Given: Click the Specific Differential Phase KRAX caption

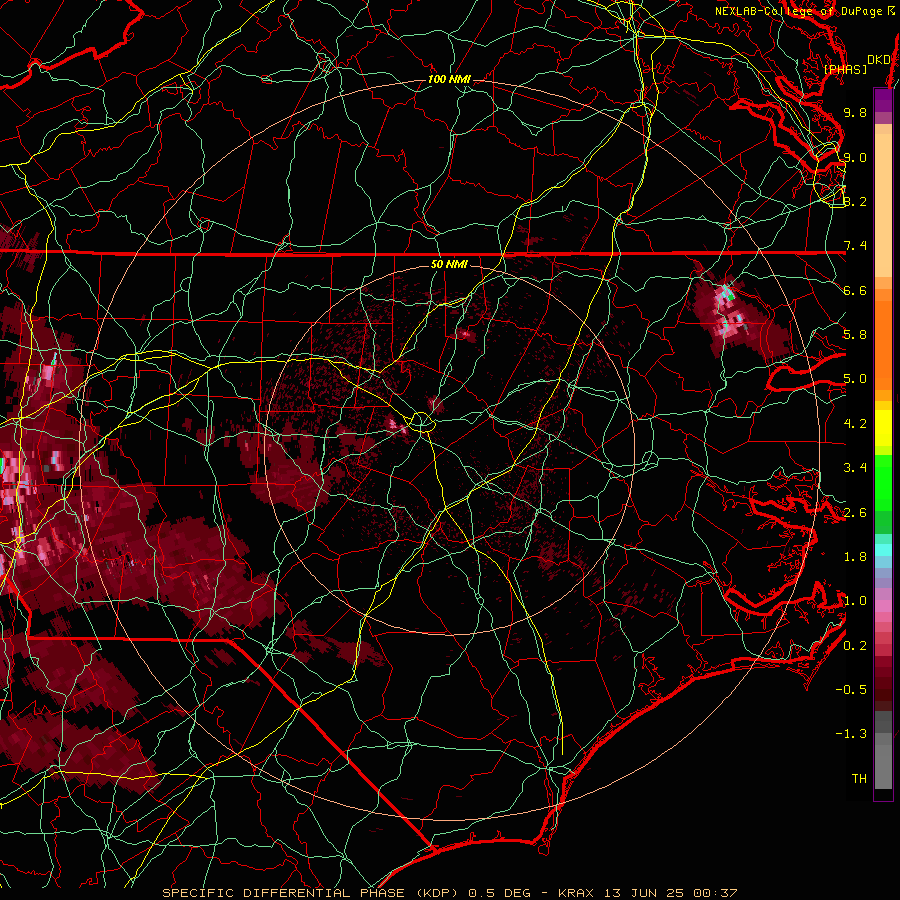Looking at the screenshot, I should [449, 893].
